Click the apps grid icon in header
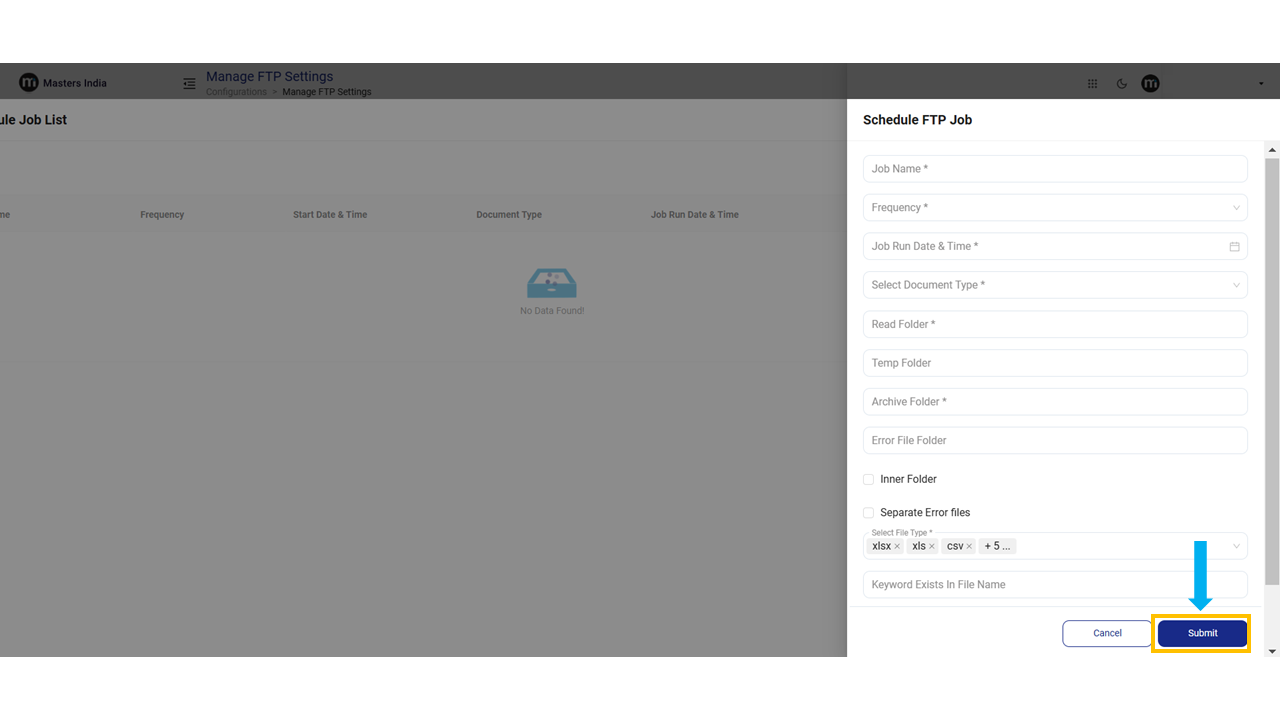This screenshot has height=720, width=1280. point(1092,84)
